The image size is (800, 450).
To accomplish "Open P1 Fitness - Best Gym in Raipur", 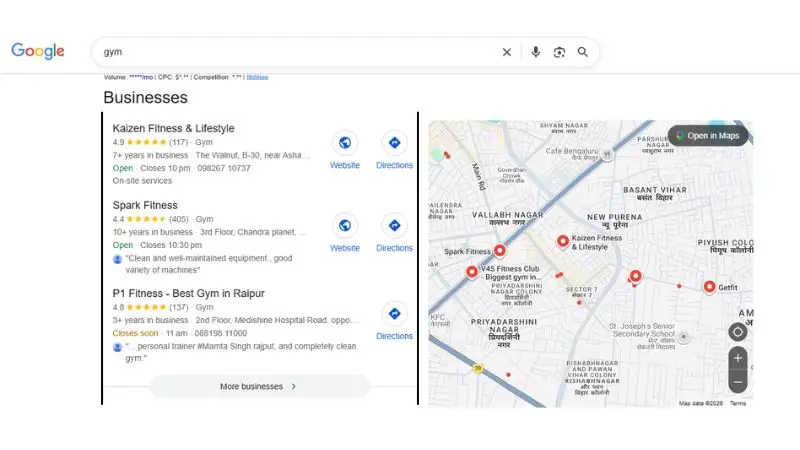I will 188,293.
